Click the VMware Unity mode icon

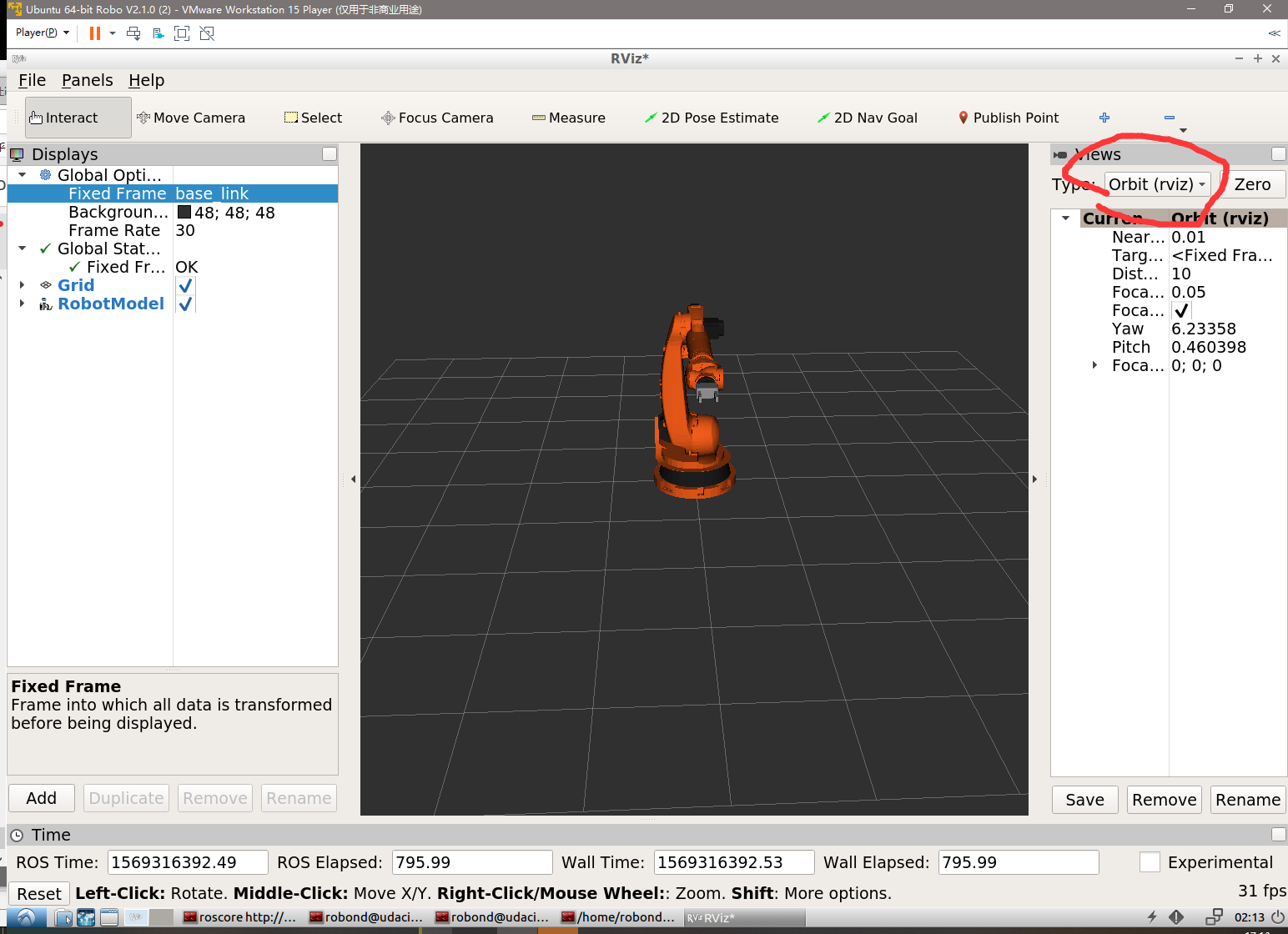[x=207, y=33]
